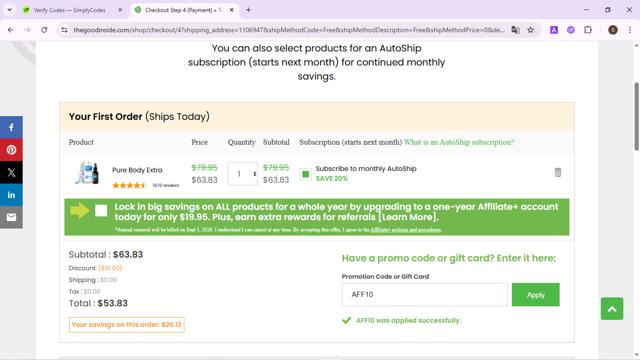The width and height of the screenshot is (640, 360).
Task: Click the 'Subtotal : $63.83' summary text
Action: coord(106,254)
